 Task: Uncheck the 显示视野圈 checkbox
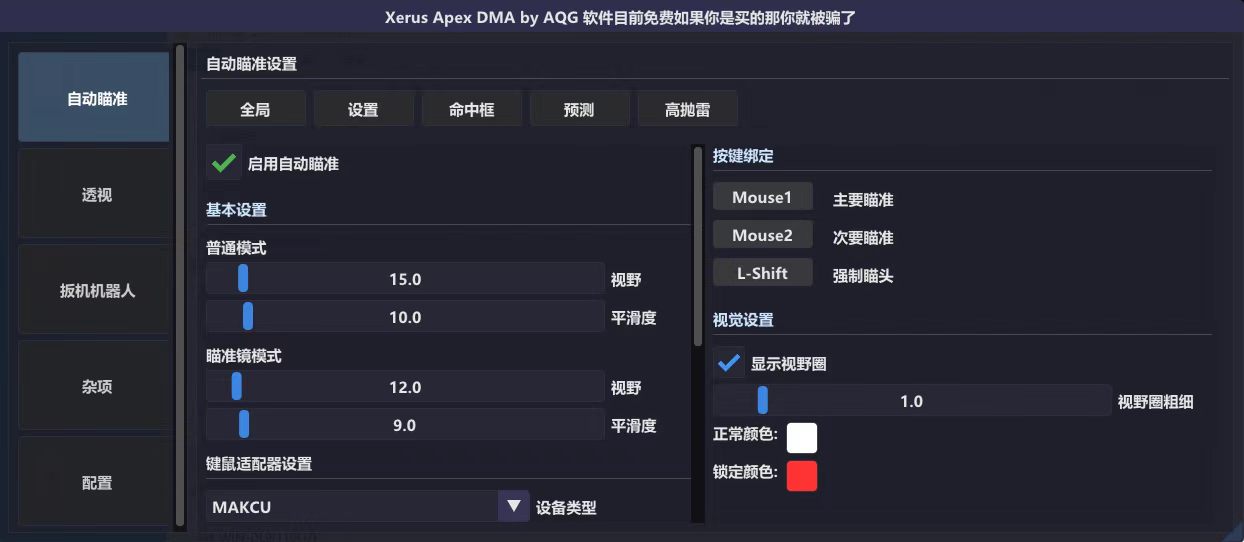tap(729, 363)
